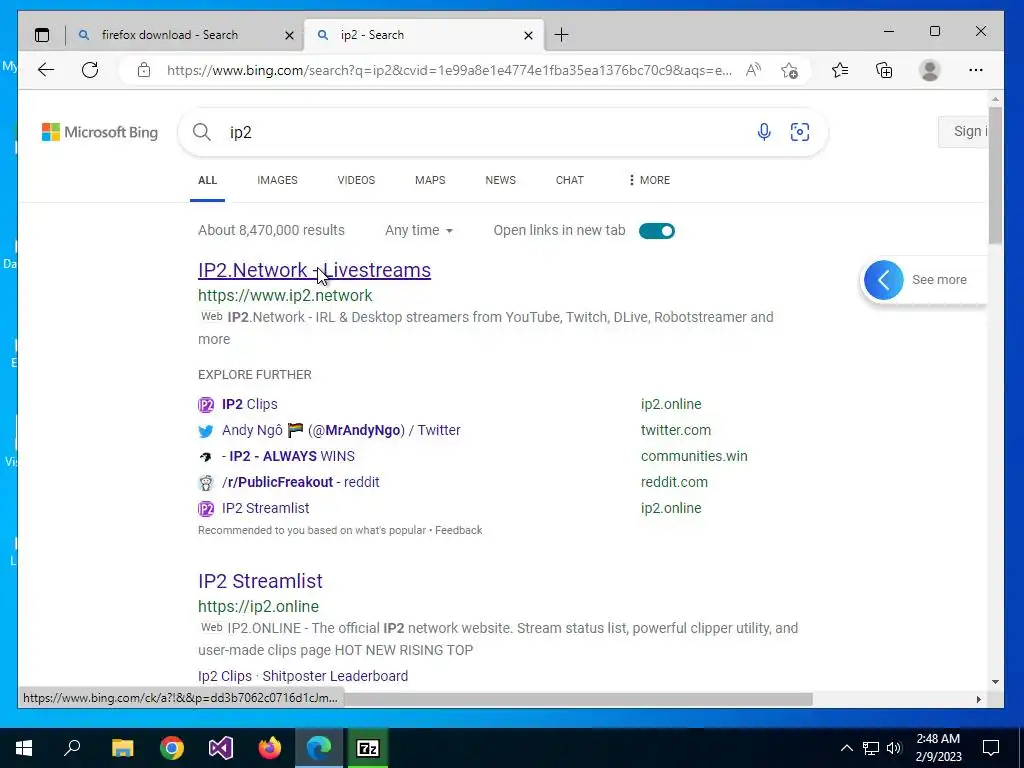Search using an image icon

[800, 132]
